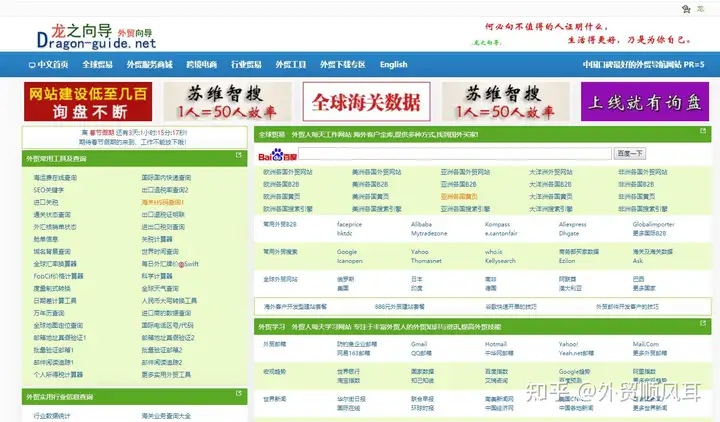
Task: Open the external-link icon on 外贸实用行业信息 panel header
Action: pos(238,394)
